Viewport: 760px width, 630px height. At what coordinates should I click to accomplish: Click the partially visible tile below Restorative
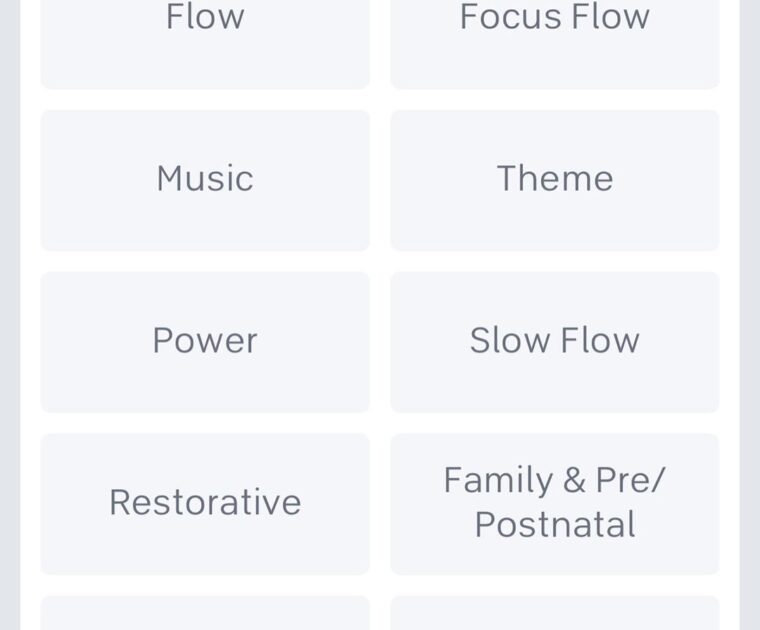(x=205, y=613)
